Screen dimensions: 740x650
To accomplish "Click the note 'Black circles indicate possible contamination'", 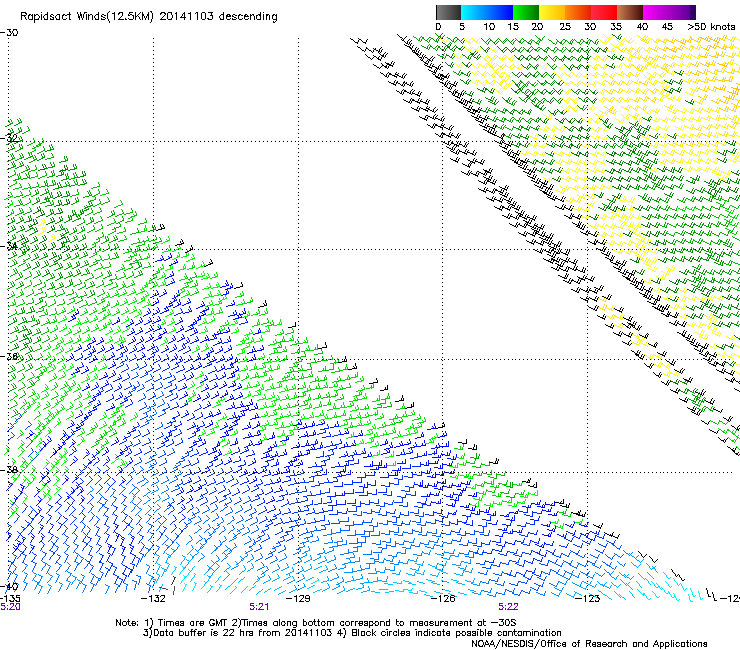I will click(456, 633).
